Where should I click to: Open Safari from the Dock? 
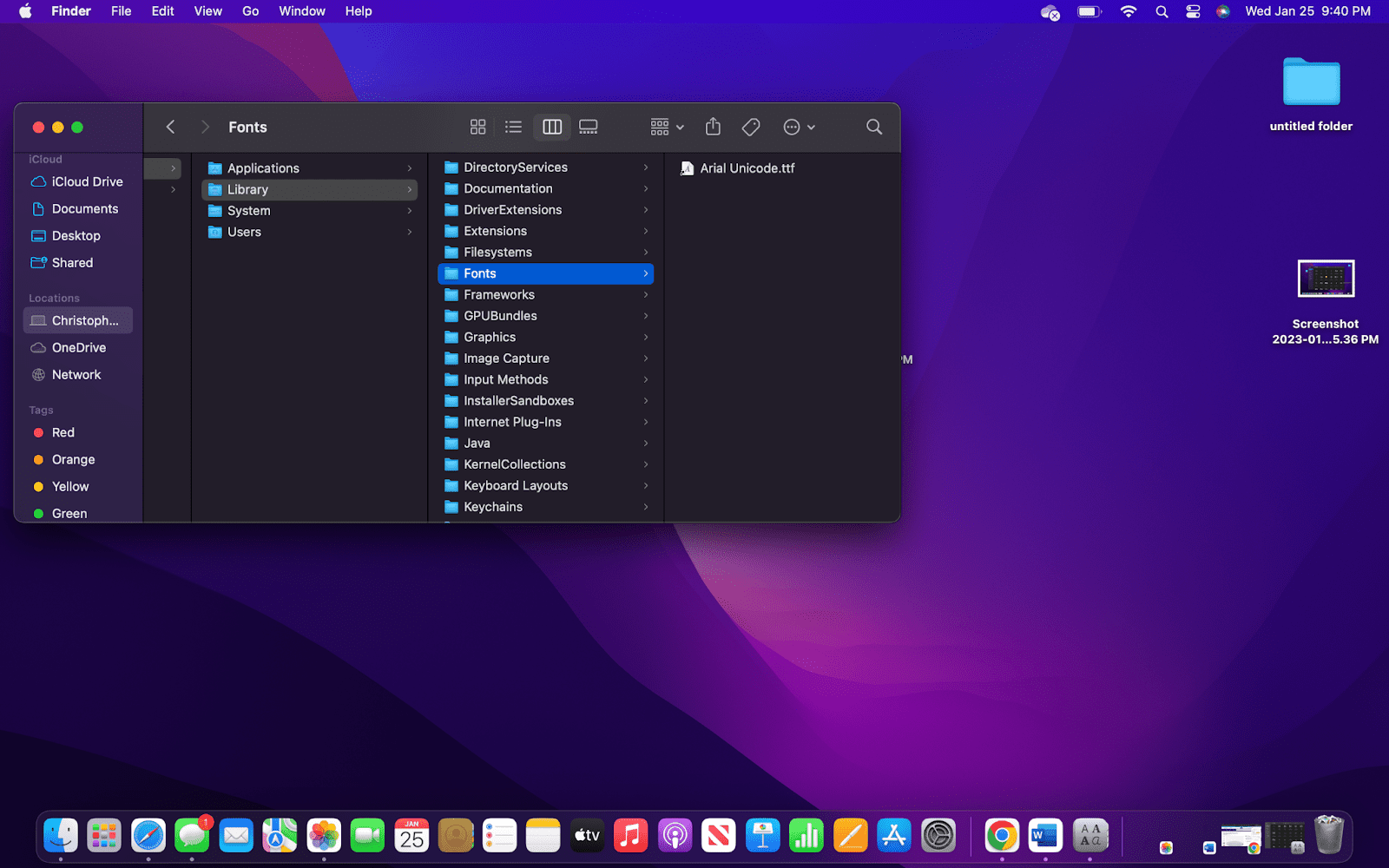pyautogui.click(x=148, y=836)
